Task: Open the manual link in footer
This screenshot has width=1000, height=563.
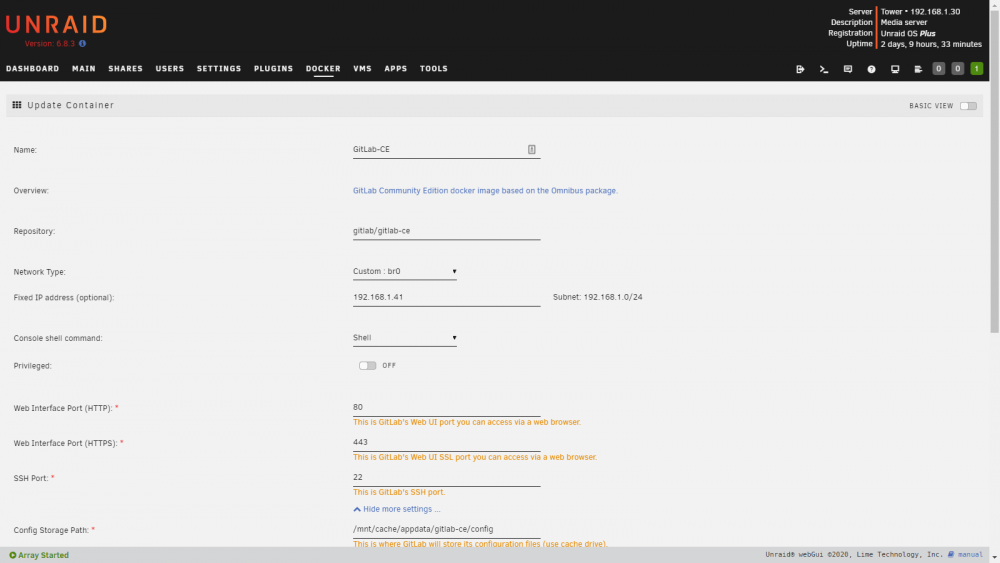Action: tap(969, 555)
